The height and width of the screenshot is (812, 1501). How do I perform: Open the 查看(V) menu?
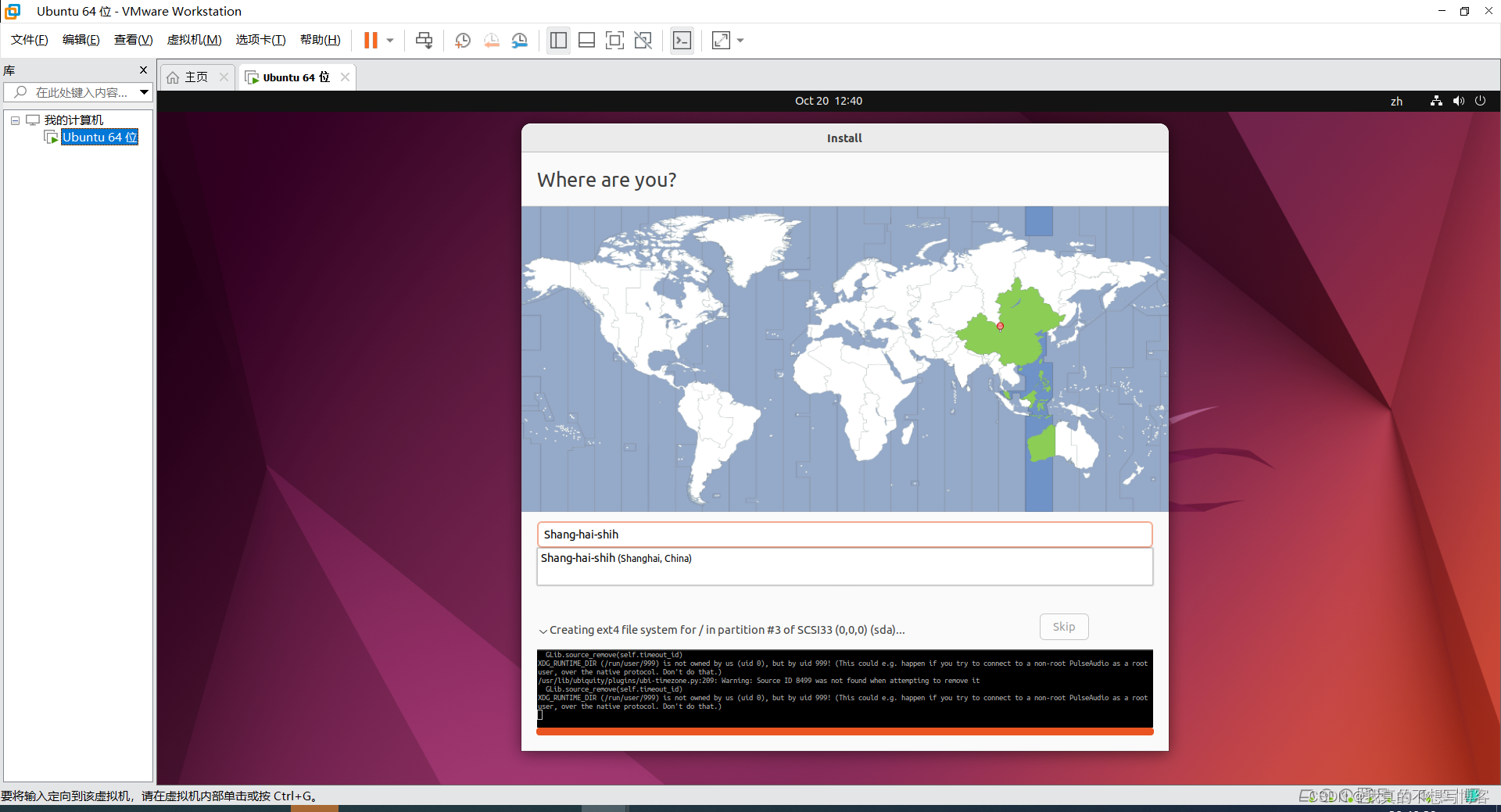(133, 40)
